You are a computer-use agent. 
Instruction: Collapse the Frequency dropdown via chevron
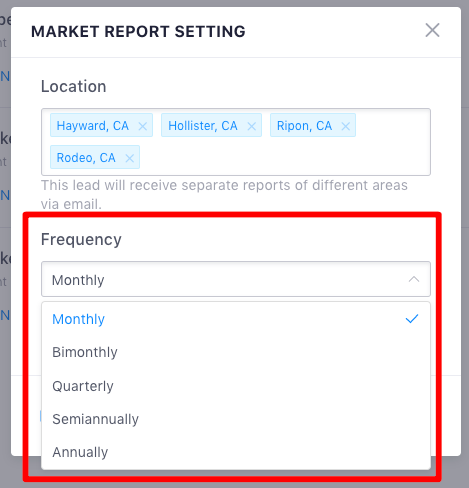pos(414,279)
